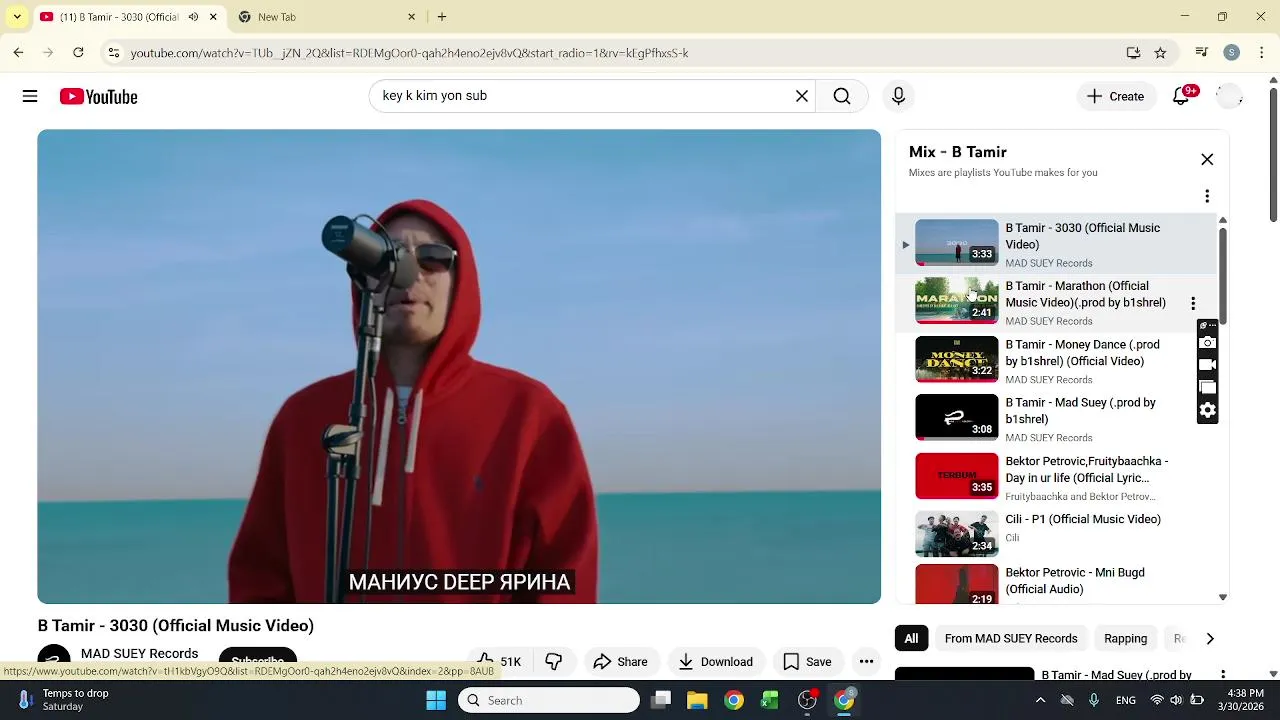Open the YouTube account avatar menu
The width and height of the screenshot is (1280, 720).
point(1229,96)
